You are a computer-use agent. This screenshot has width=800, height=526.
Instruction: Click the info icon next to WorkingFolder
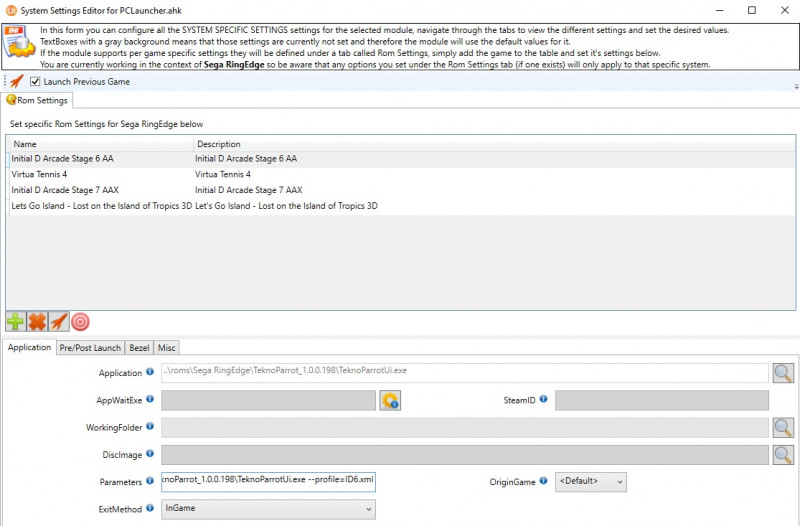coord(150,426)
